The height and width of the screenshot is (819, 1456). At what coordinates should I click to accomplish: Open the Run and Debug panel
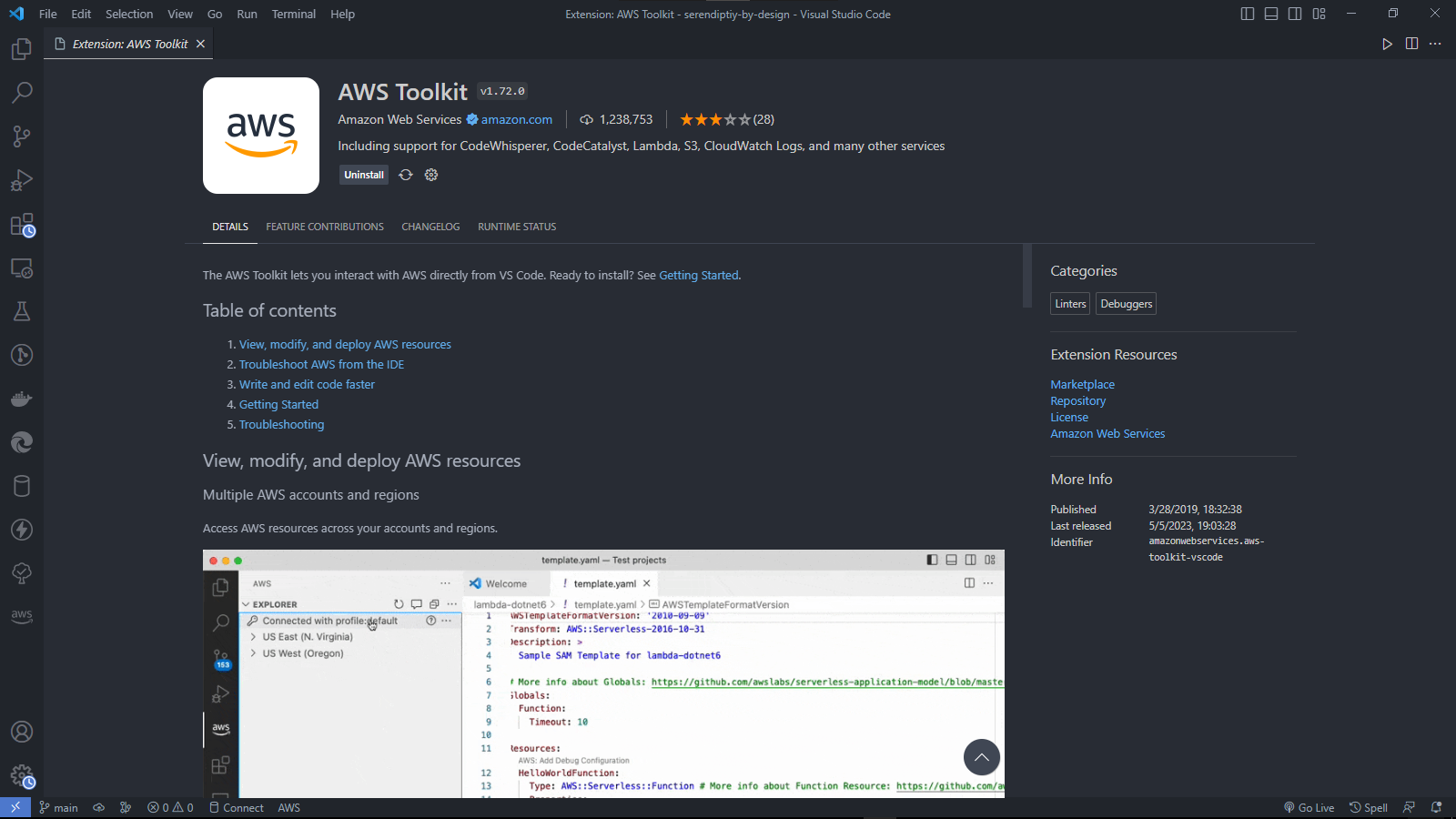[x=22, y=180]
